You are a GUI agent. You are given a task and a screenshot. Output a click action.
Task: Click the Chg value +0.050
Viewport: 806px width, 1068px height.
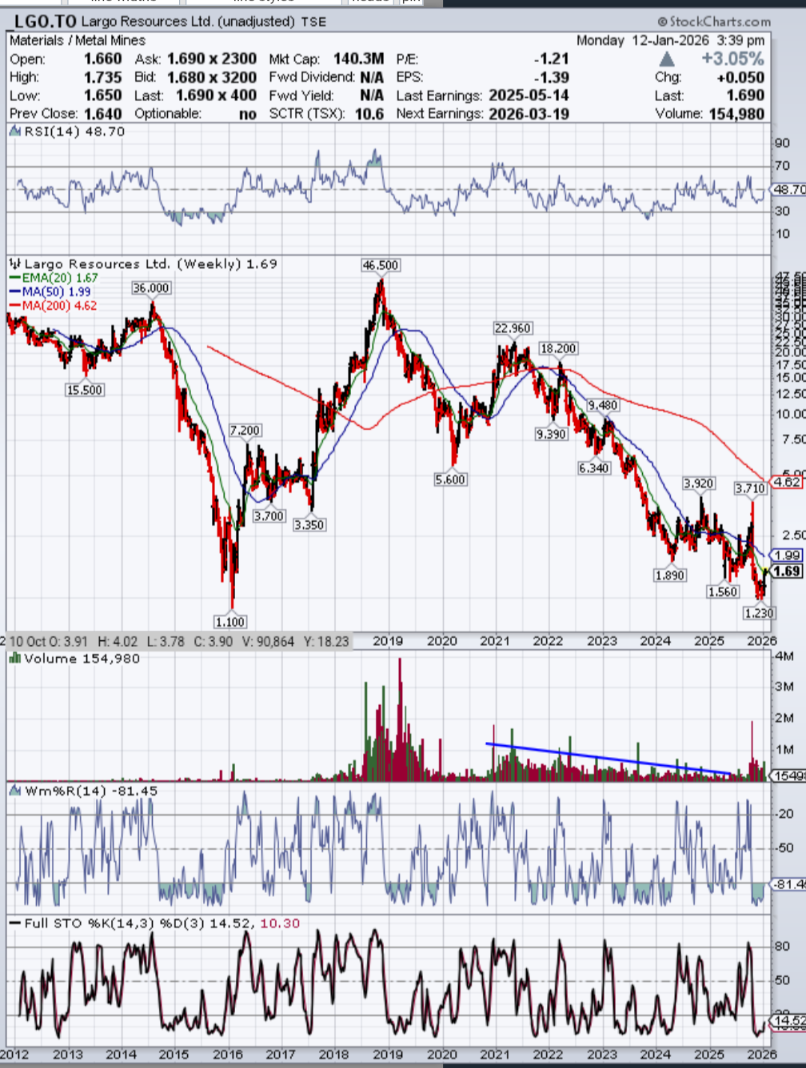pyautogui.click(x=741, y=78)
